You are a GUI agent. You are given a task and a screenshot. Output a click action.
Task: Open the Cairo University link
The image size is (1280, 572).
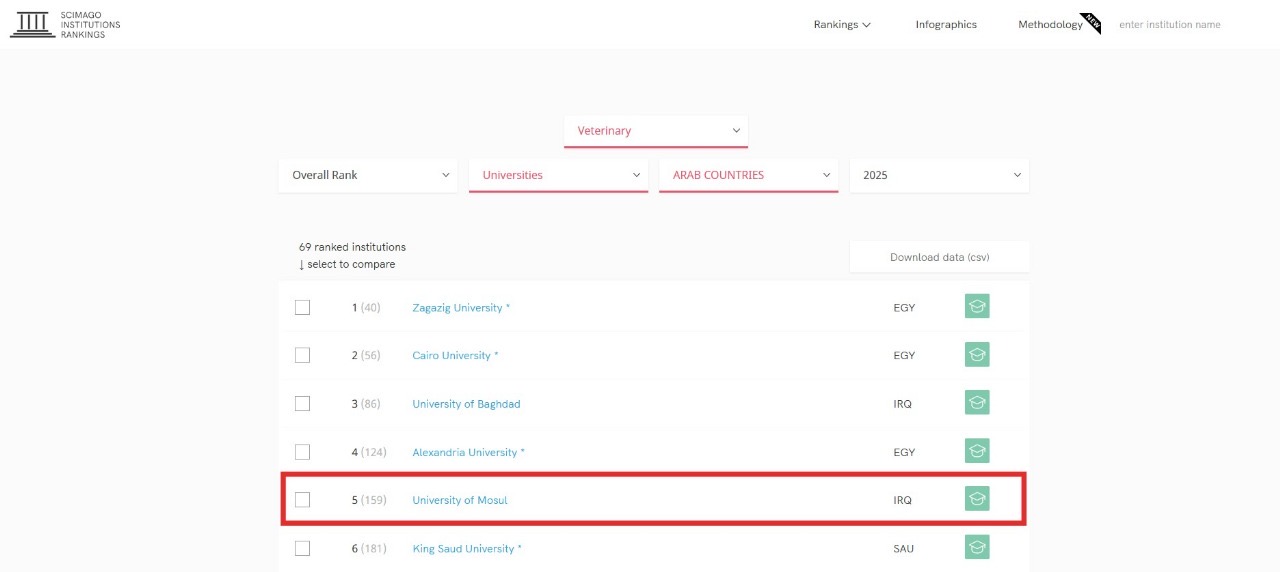[x=452, y=356]
